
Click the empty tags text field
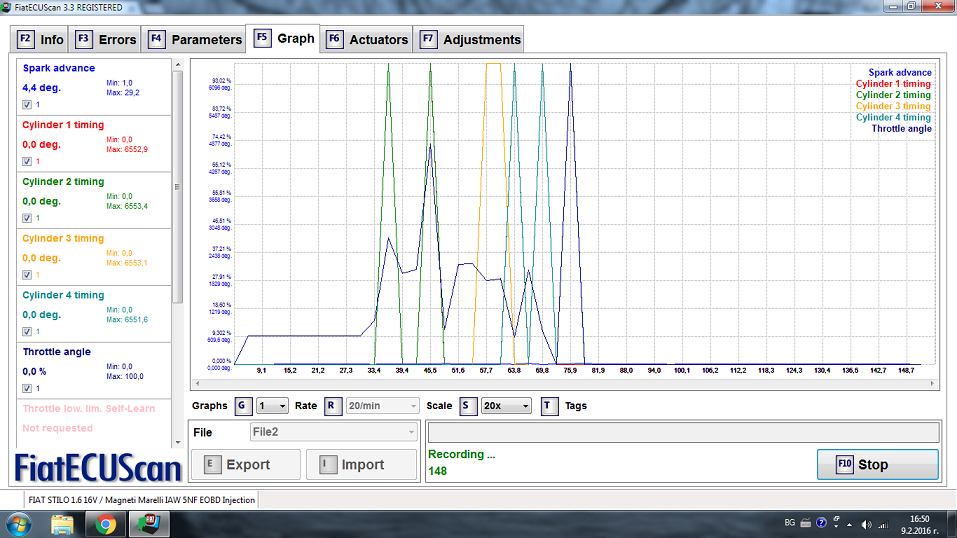[x=683, y=432]
